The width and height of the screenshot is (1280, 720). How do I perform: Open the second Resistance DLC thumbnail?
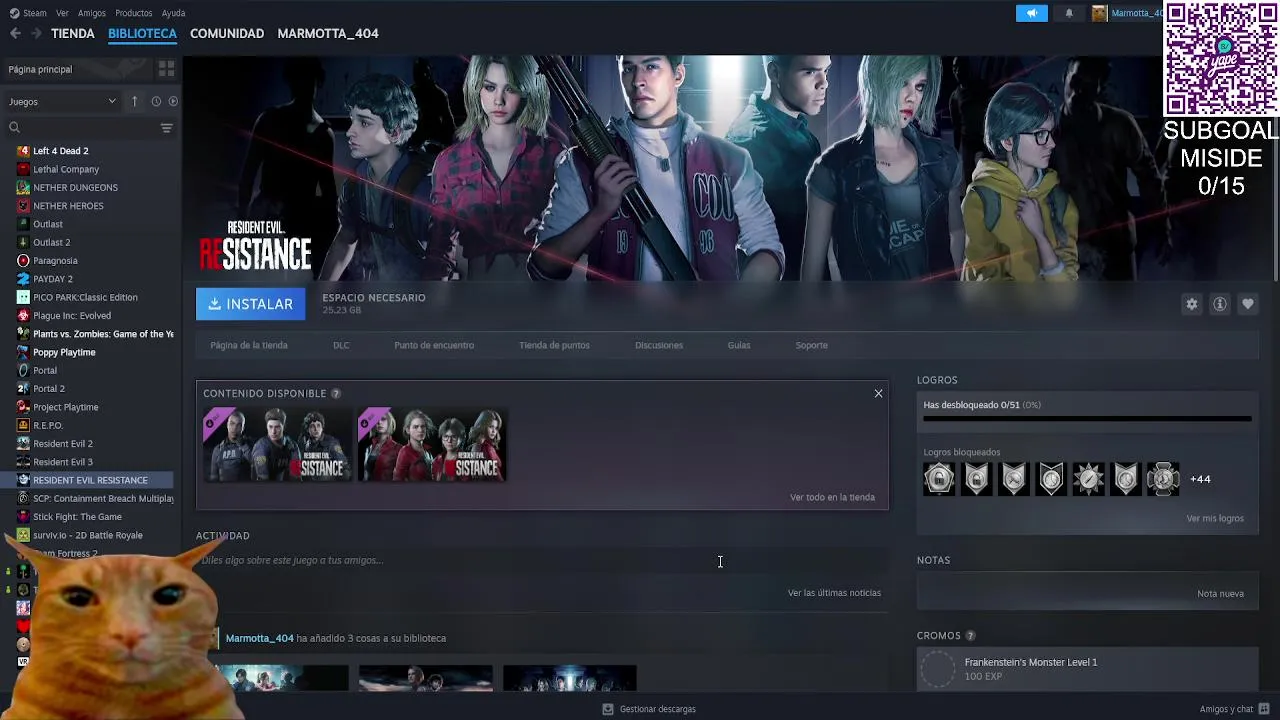(x=432, y=445)
